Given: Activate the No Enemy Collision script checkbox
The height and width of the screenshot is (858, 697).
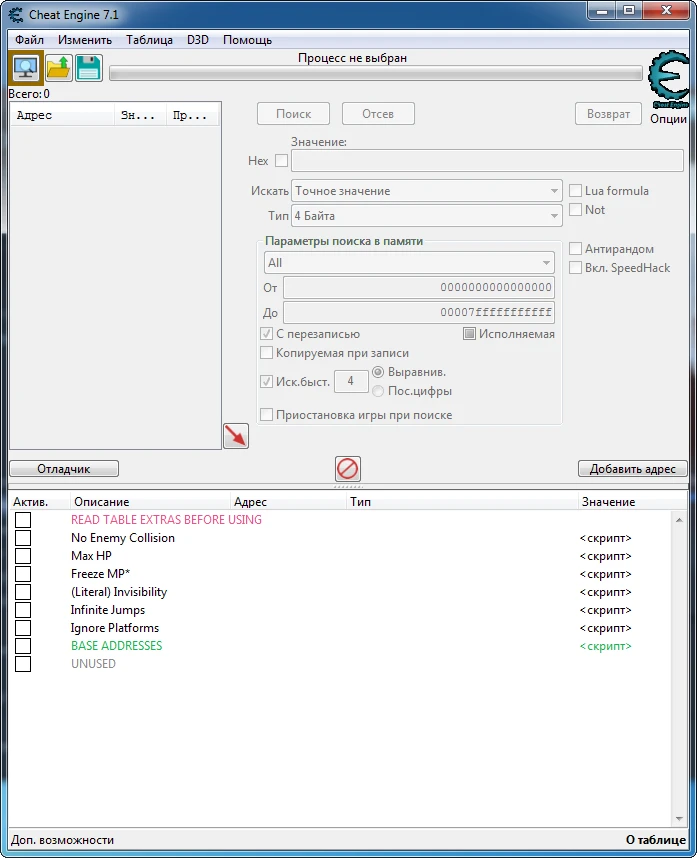Looking at the screenshot, I should point(23,538).
